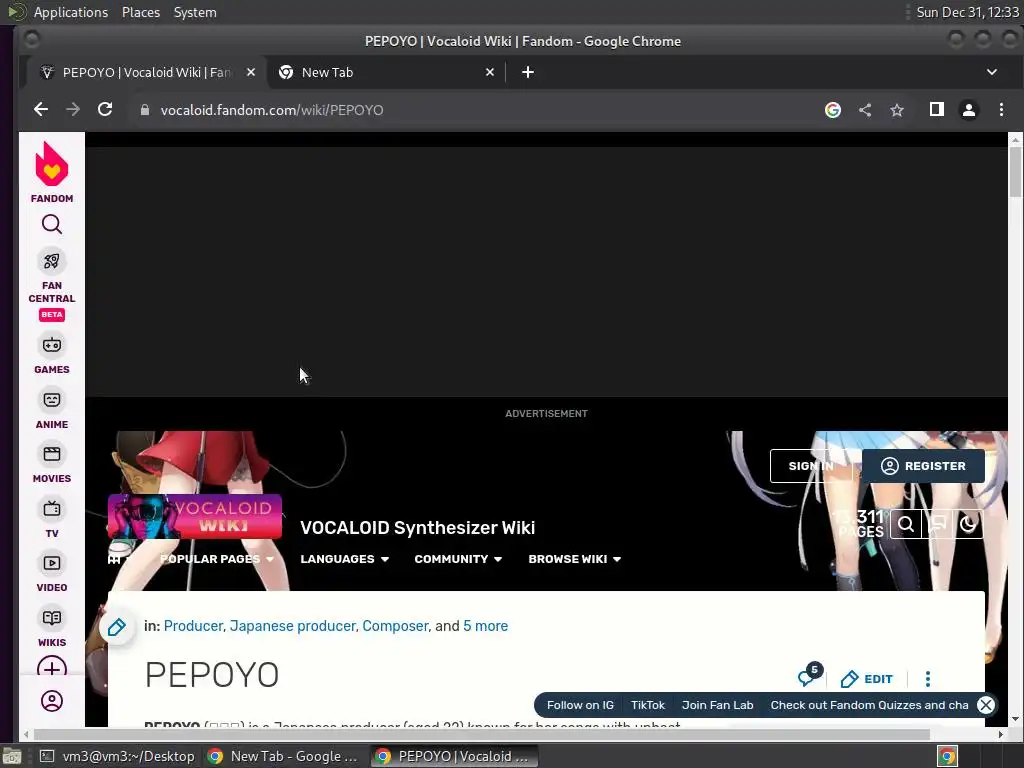View site padlock information

145,110
